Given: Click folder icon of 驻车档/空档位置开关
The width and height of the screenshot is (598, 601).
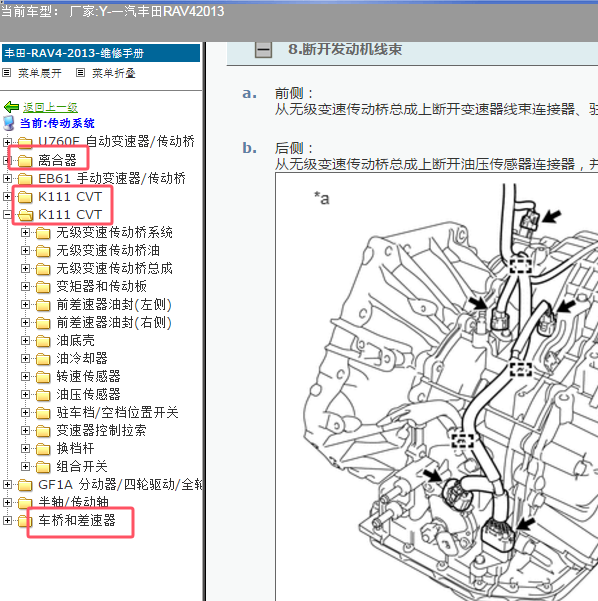Looking at the screenshot, I should (43, 413).
